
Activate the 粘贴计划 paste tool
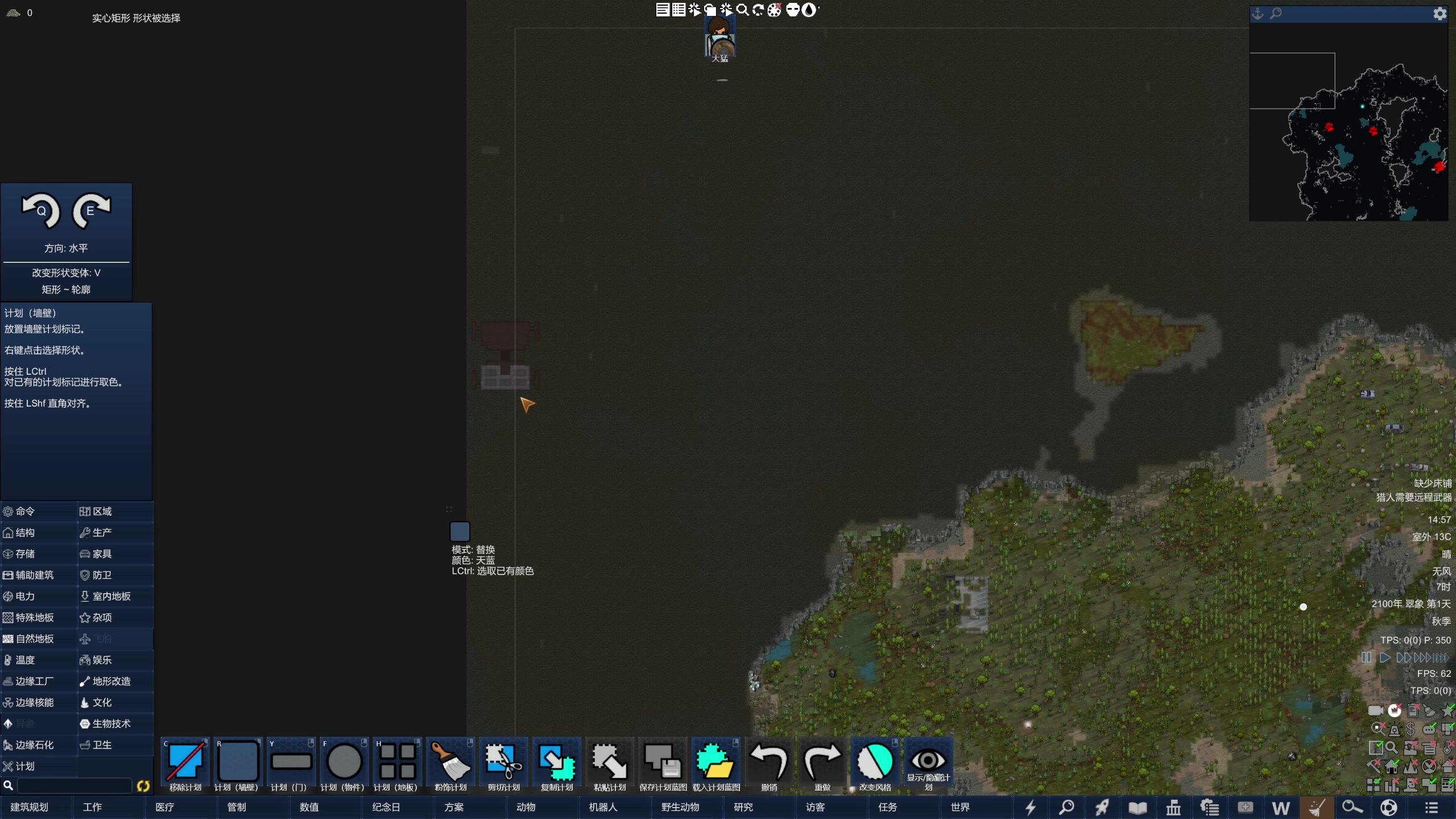pos(610,765)
